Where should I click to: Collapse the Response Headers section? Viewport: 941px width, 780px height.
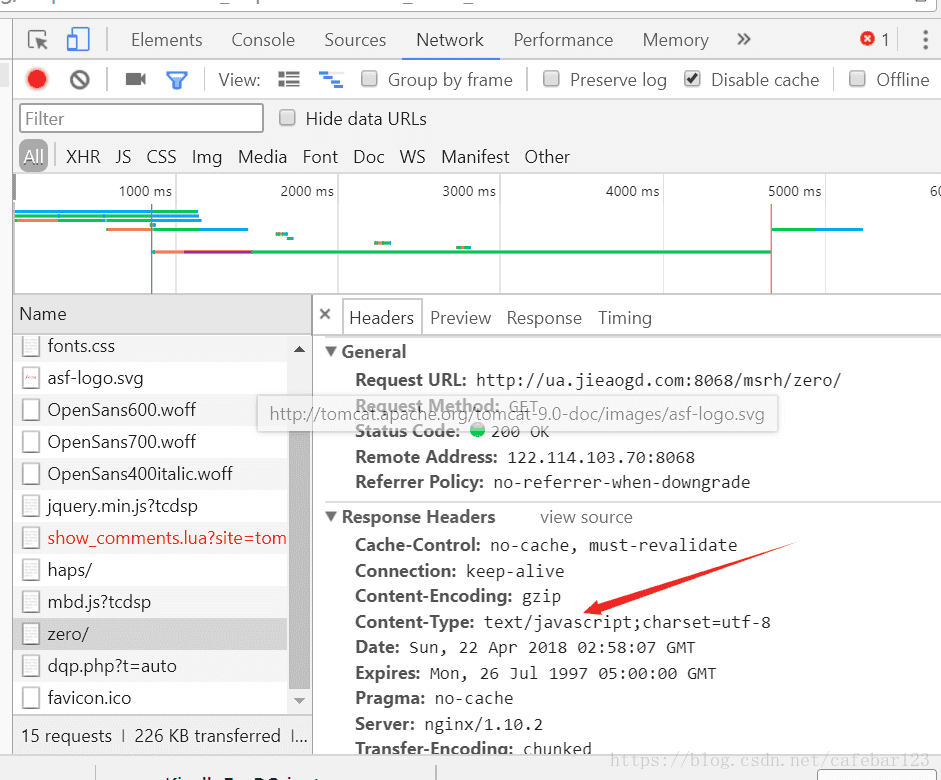coord(331,516)
